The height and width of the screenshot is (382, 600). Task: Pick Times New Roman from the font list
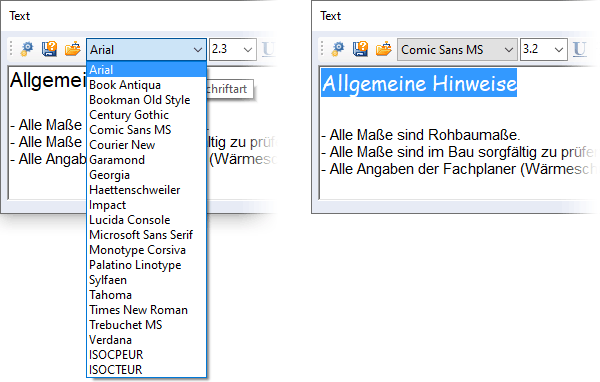pyautogui.click(x=147, y=310)
